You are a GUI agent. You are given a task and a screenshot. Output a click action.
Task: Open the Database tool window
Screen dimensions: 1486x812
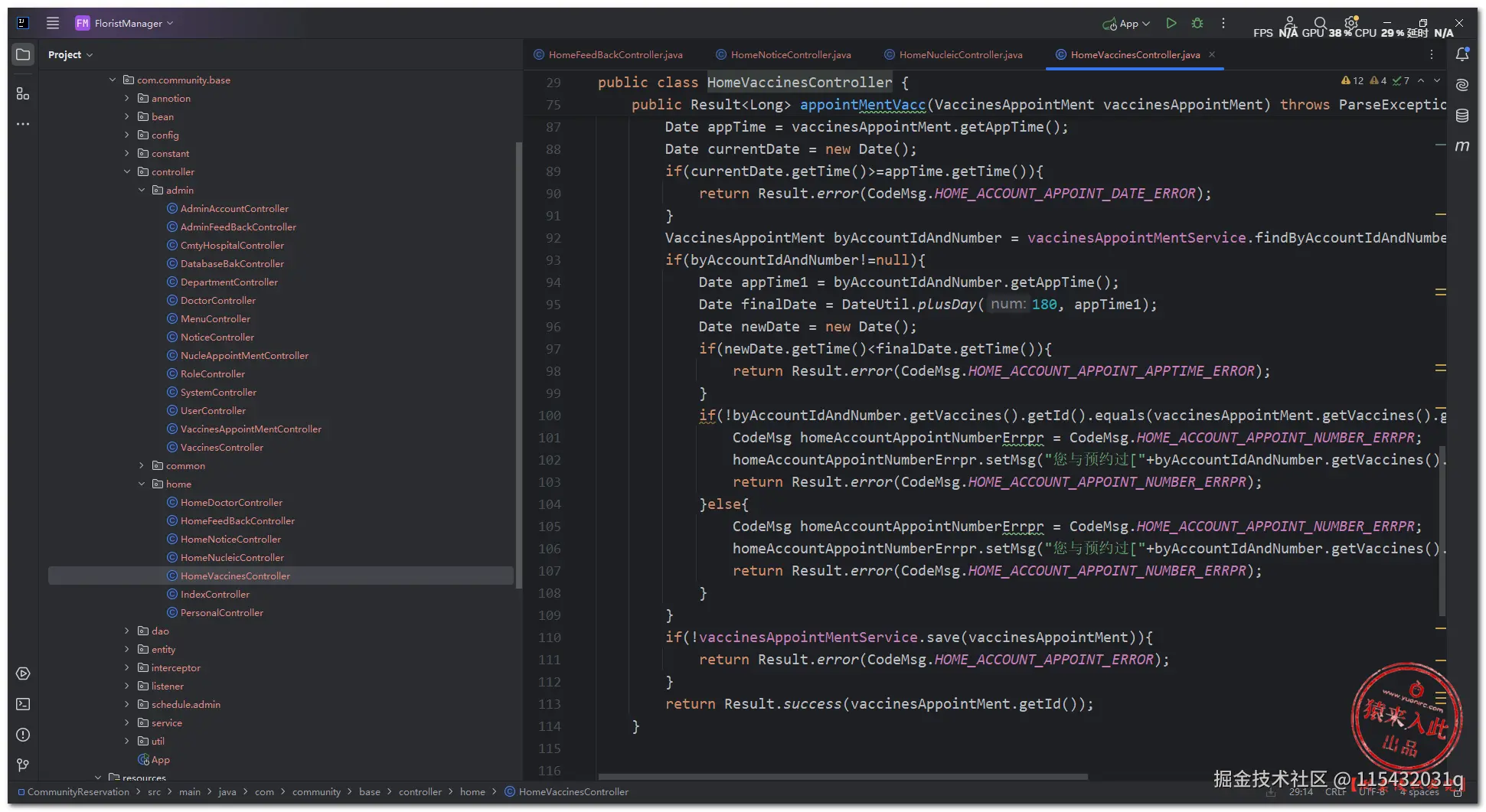1462,116
